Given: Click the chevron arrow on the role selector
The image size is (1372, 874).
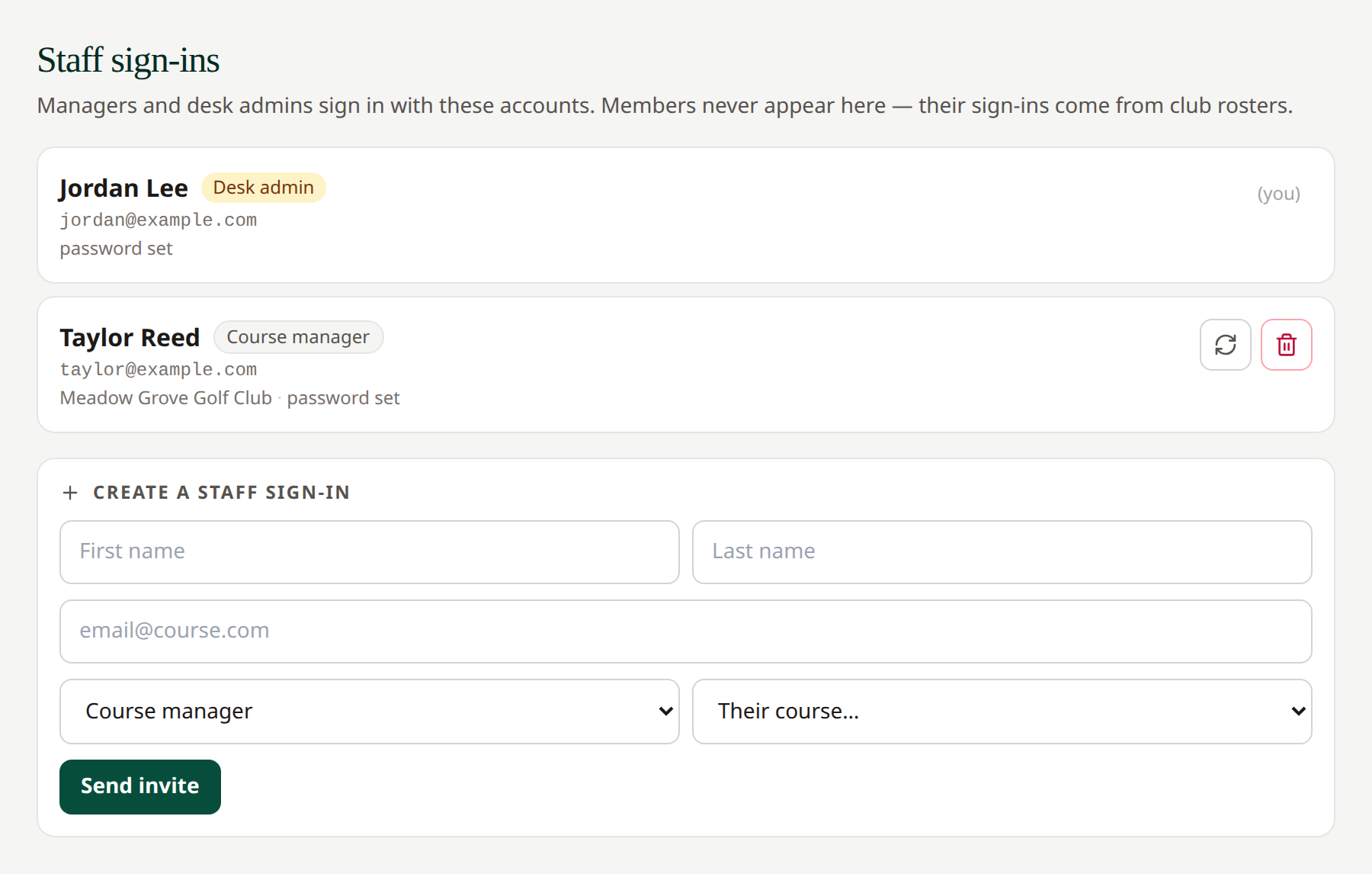Looking at the screenshot, I should [665, 711].
